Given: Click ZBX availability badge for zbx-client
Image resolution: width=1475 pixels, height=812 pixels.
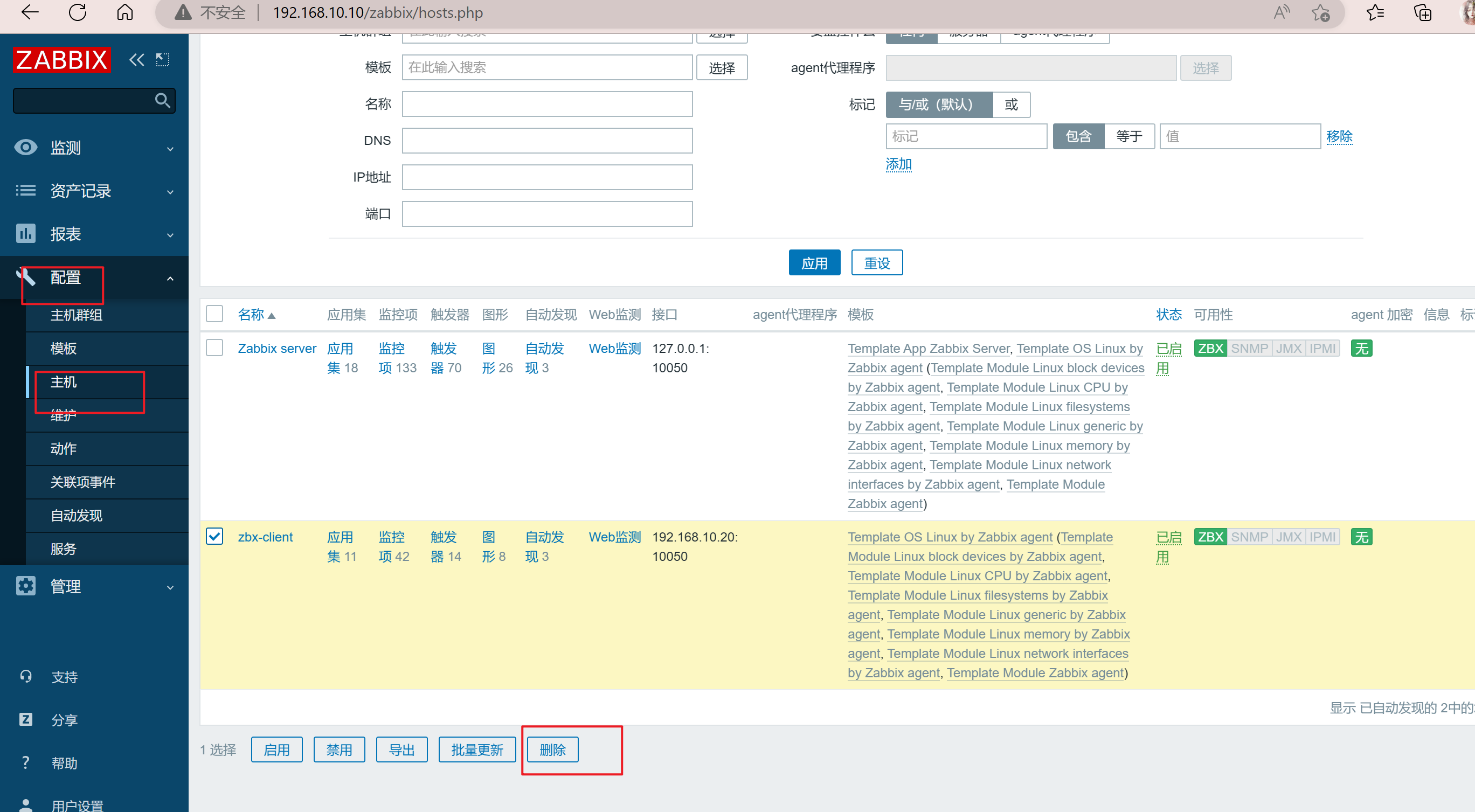Looking at the screenshot, I should 1210,537.
